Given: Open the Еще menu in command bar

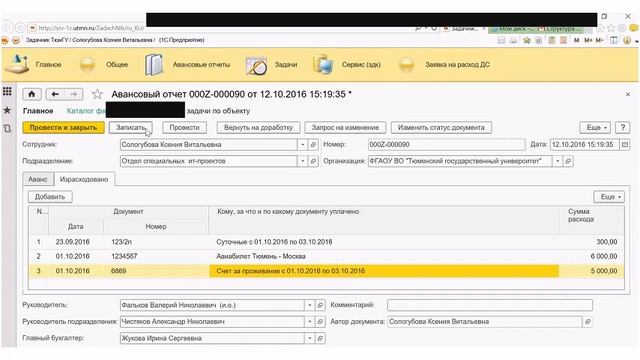Looking at the screenshot, I should click(x=595, y=127).
